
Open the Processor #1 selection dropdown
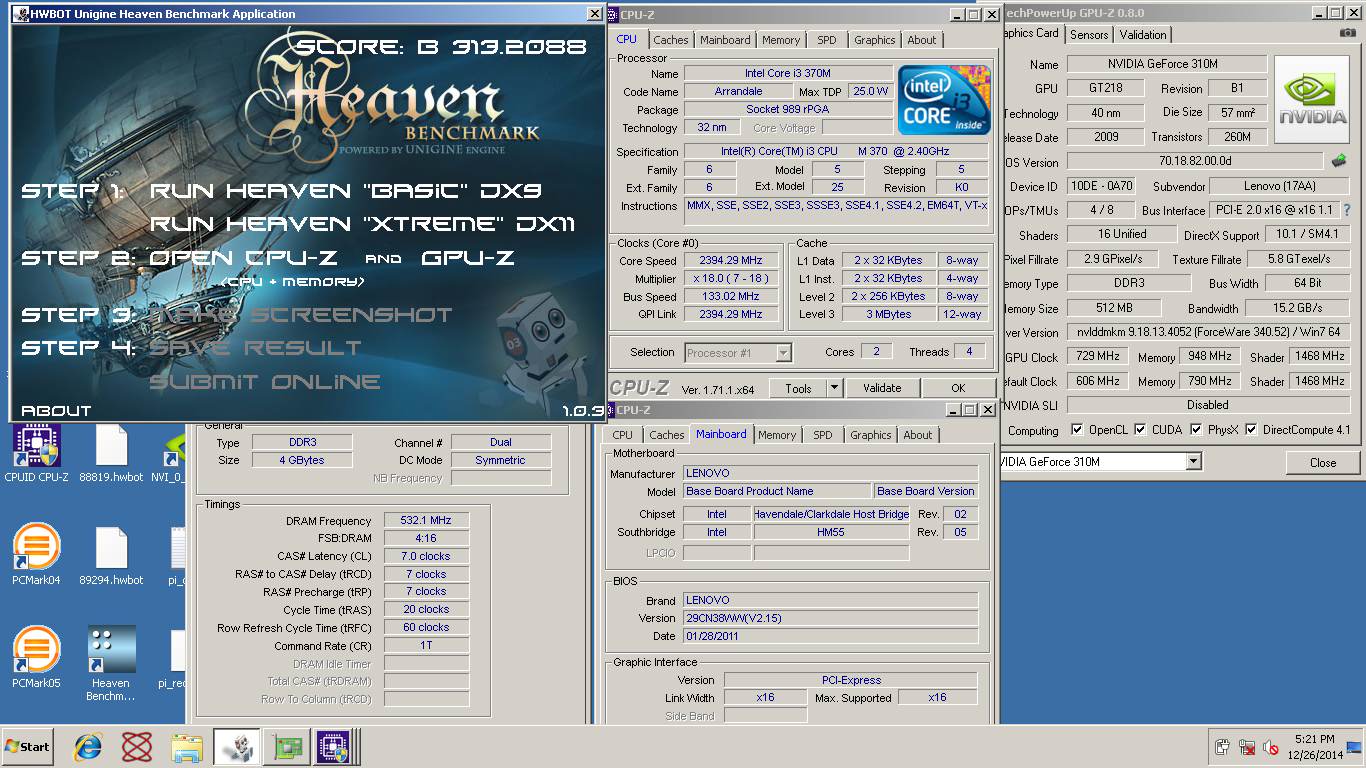(783, 352)
